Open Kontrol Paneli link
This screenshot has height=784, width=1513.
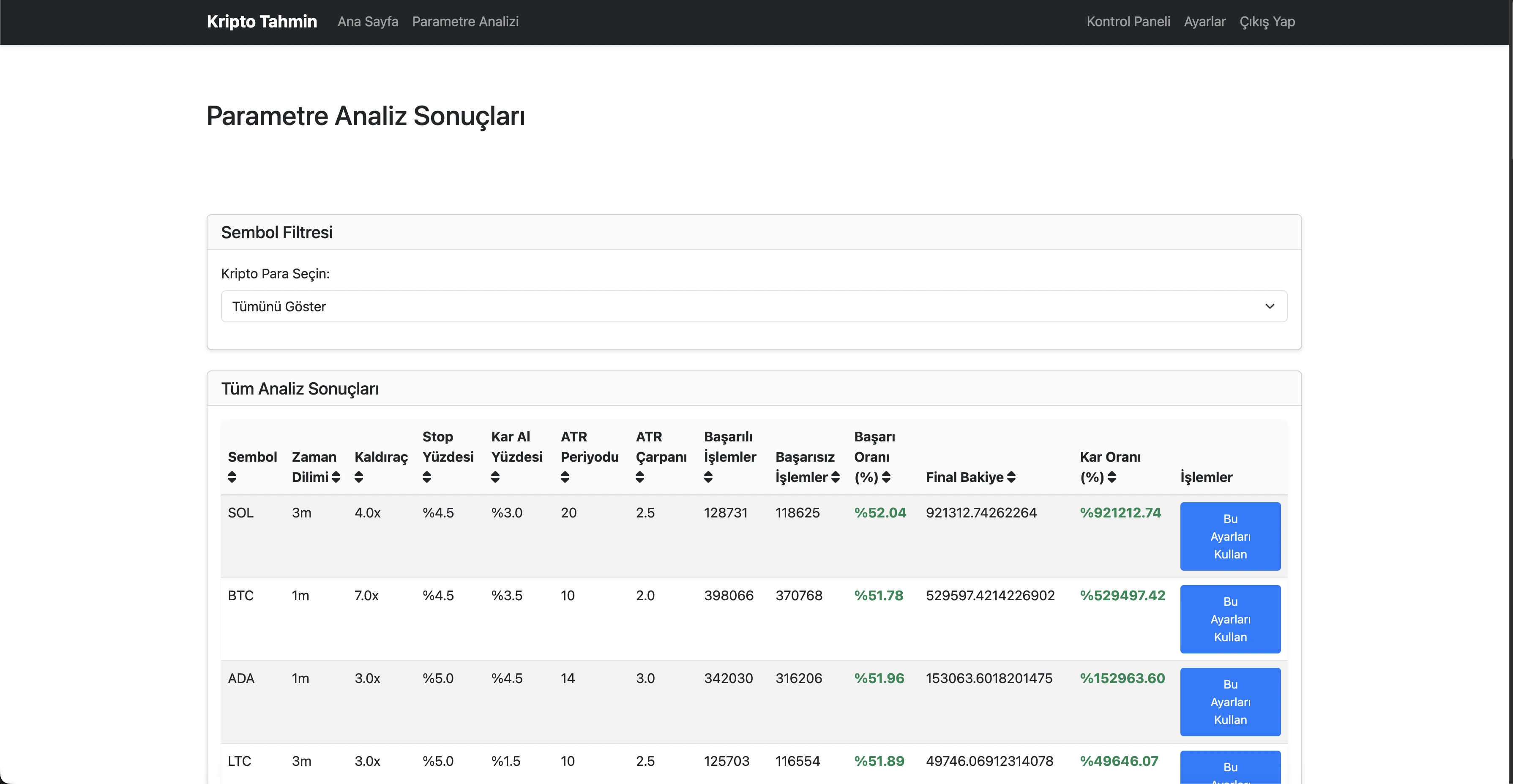(x=1128, y=22)
